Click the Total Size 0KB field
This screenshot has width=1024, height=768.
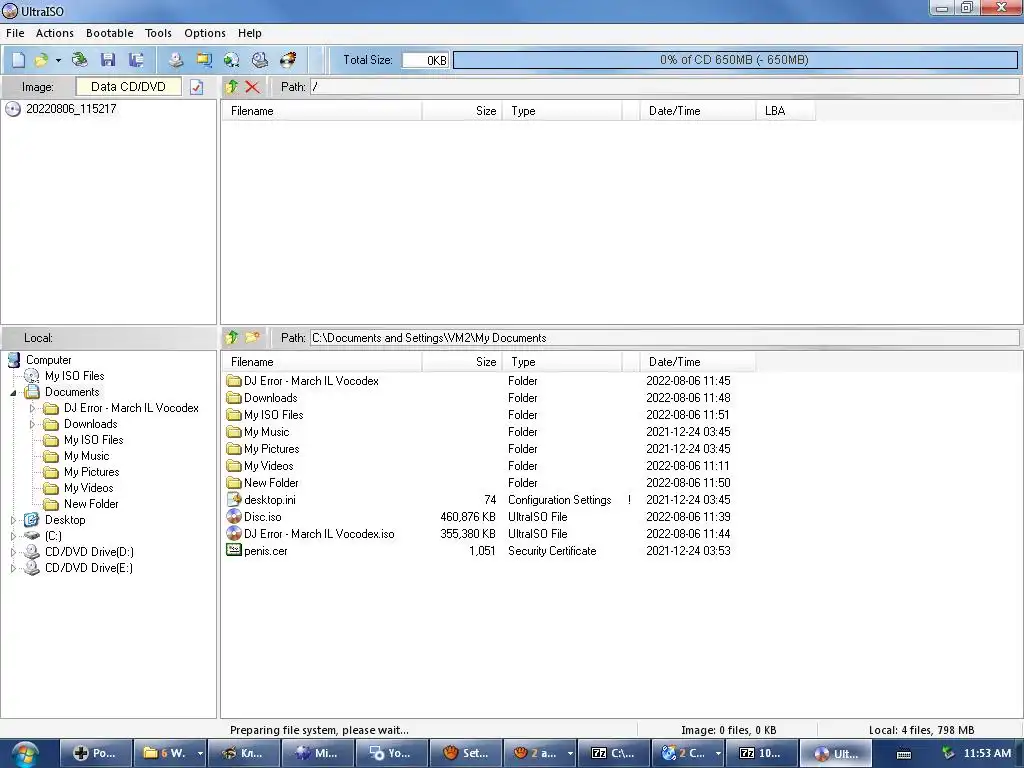point(425,60)
